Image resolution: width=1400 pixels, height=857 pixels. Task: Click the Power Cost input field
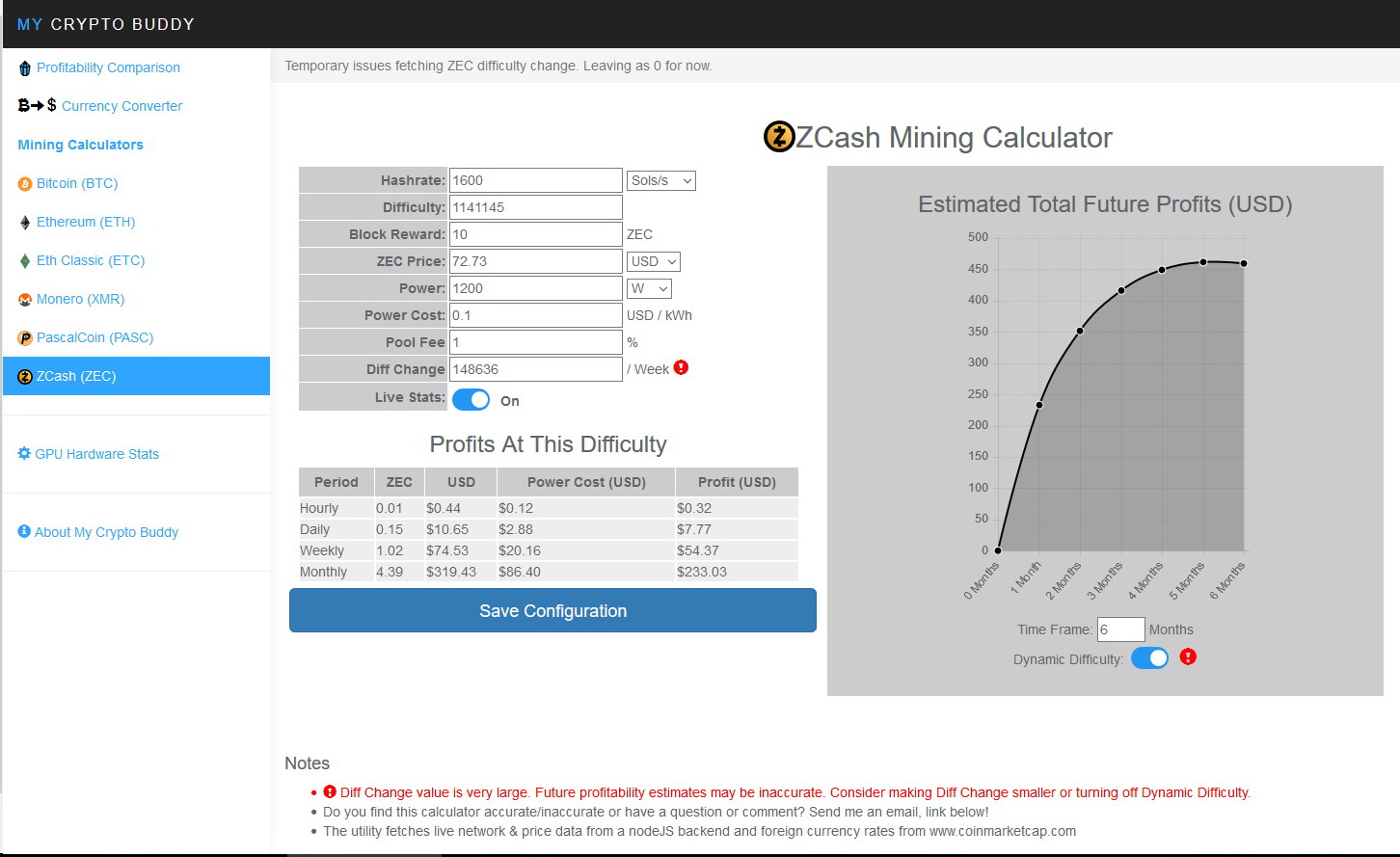click(536, 315)
